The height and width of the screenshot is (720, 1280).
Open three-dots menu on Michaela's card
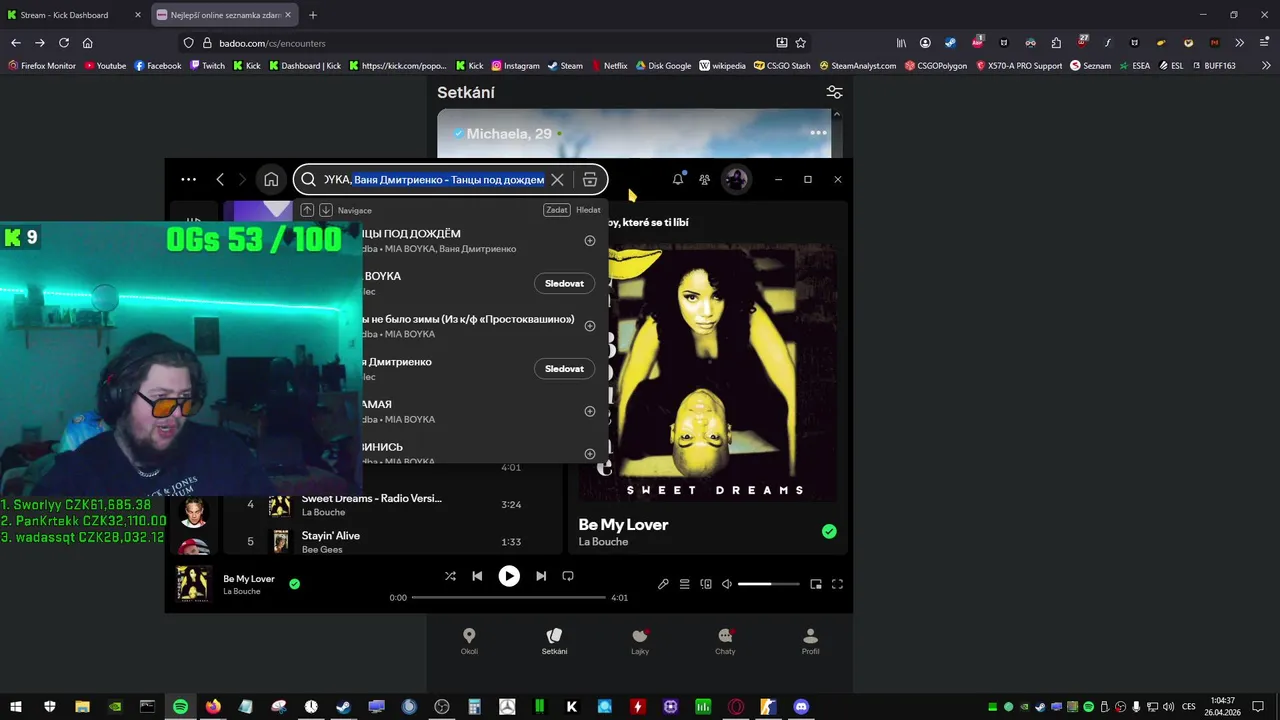click(x=818, y=133)
